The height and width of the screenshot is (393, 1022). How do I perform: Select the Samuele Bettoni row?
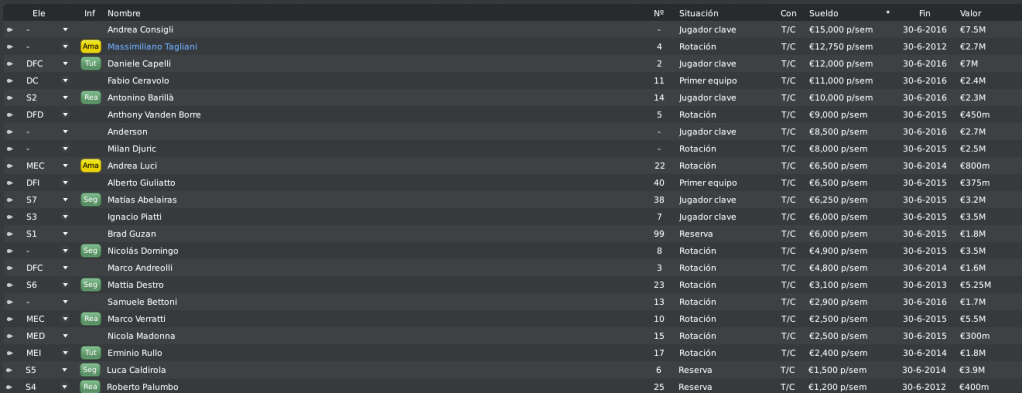pos(511,302)
